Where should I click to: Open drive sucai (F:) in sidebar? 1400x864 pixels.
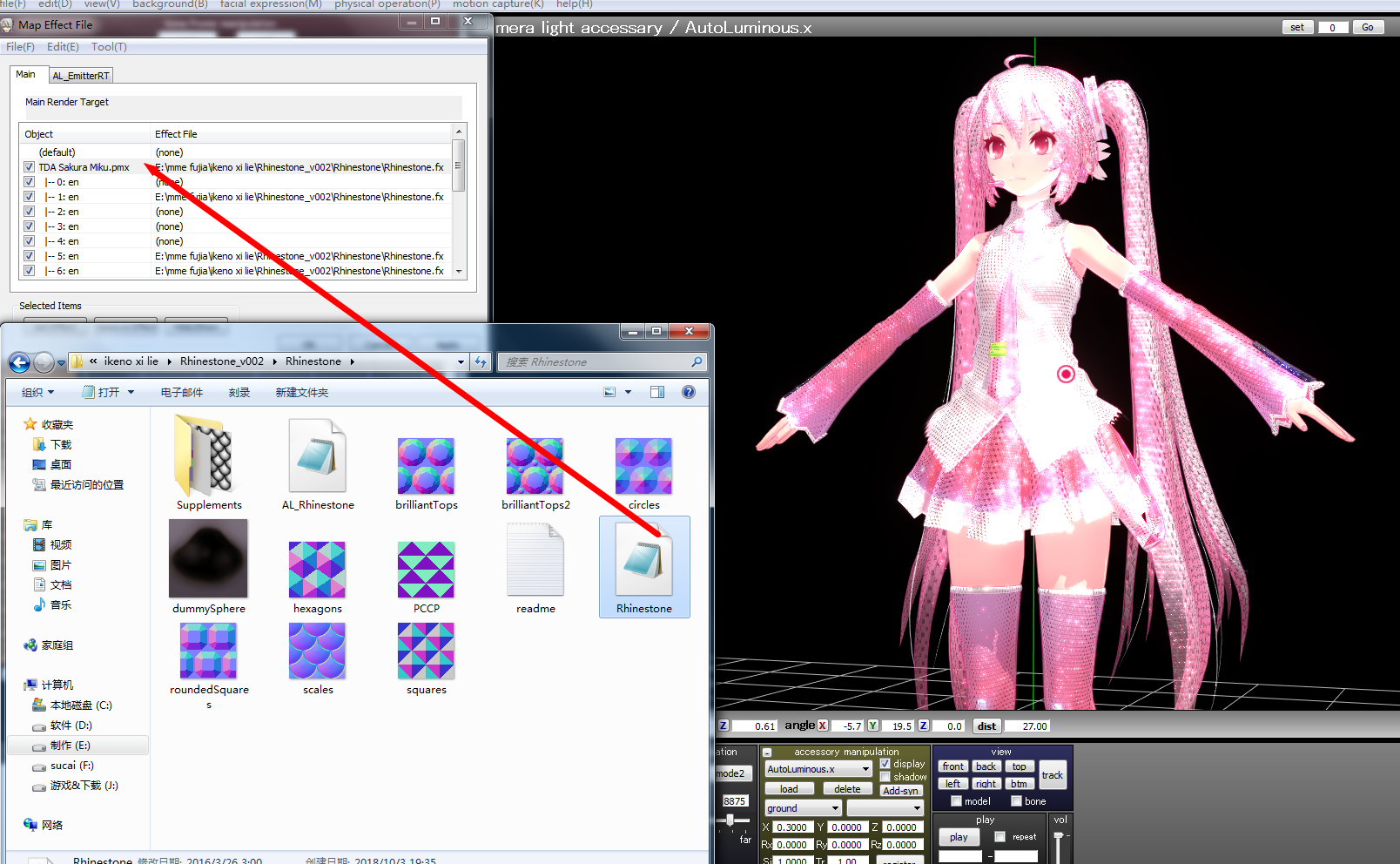[x=63, y=765]
